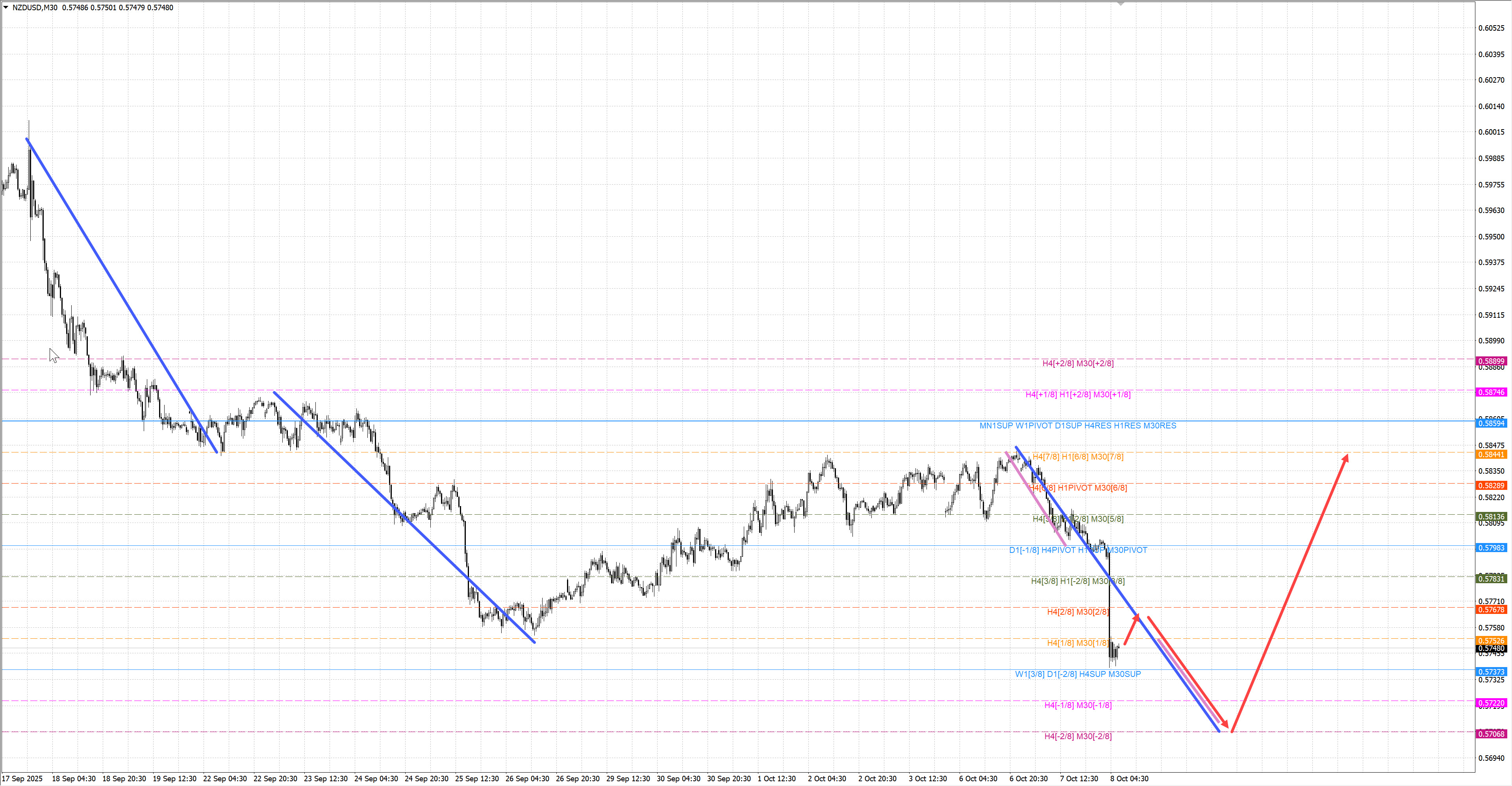Click the H4[-2/8] M30[-2/8] level label
Screen dimensions: 1512x786
pyautogui.click(x=1078, y=736)
